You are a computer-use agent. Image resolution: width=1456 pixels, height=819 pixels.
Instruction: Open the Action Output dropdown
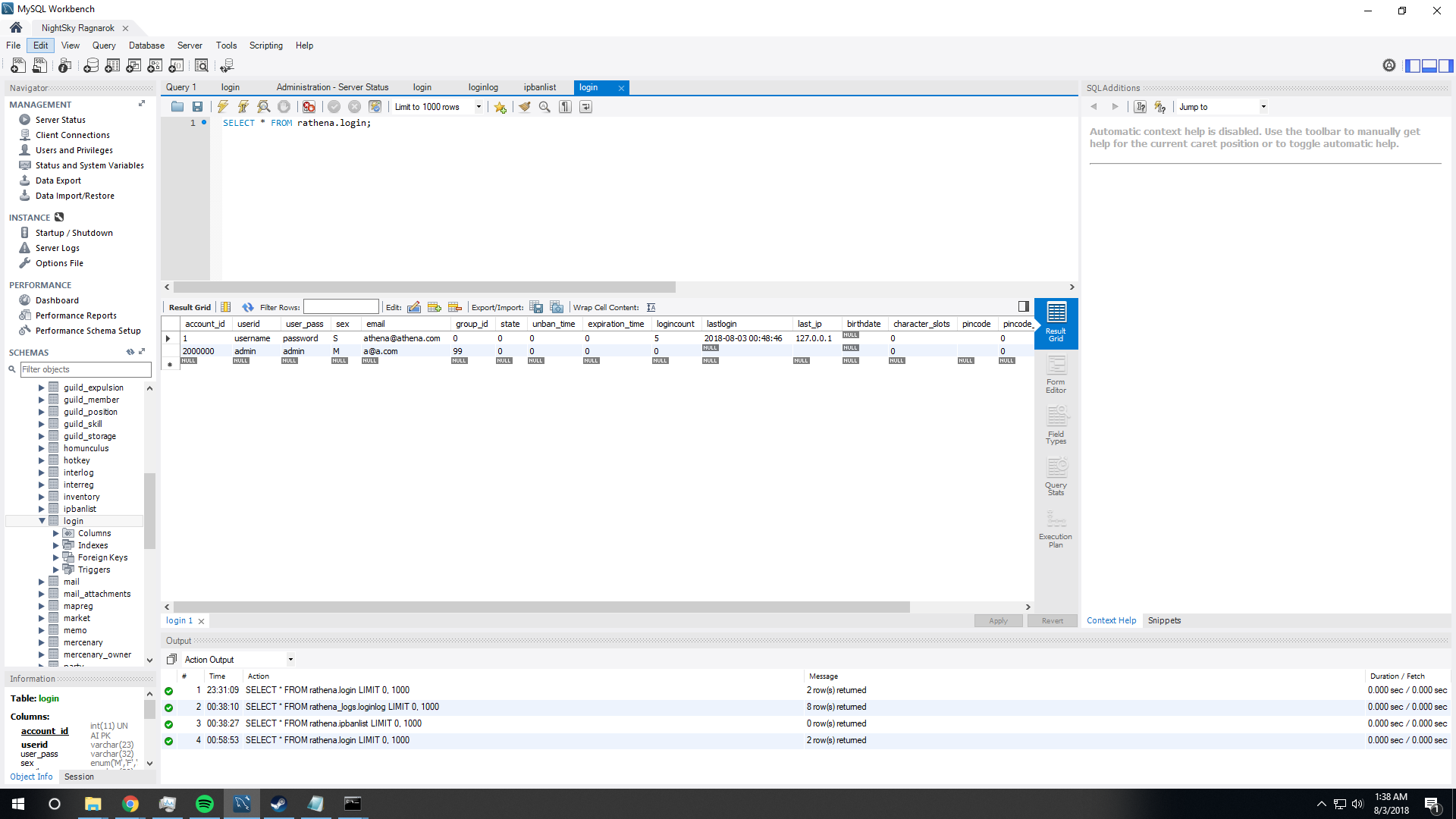(290, 660)
